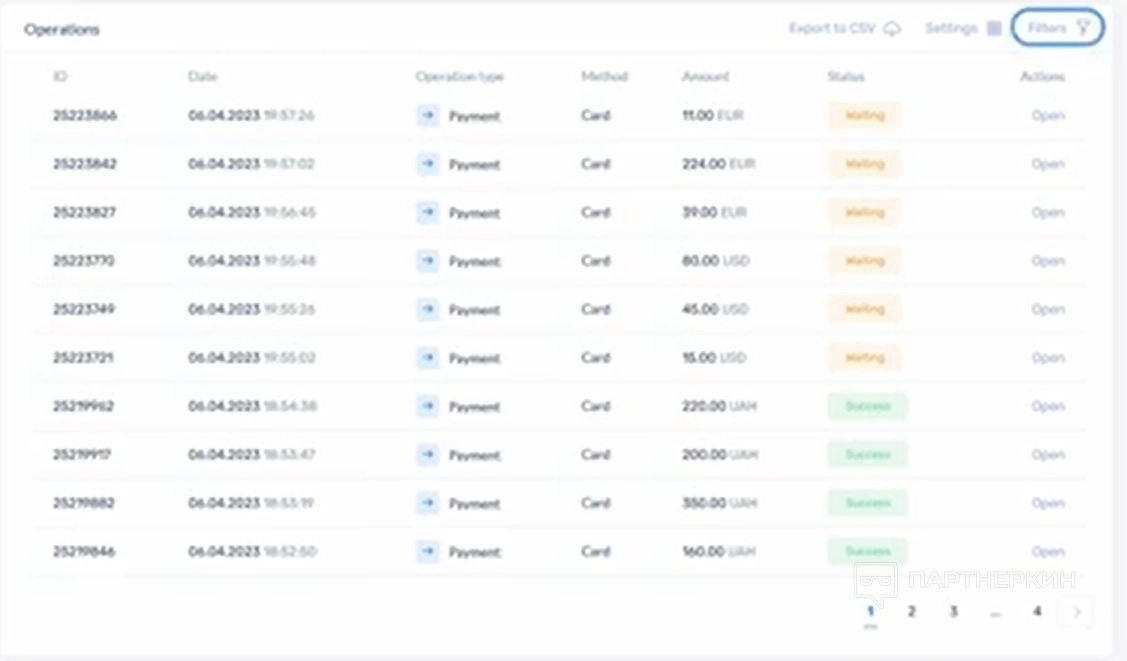Click the Date column header
1127x661 pixels.
pyautogui.click(x=202, y=76)
